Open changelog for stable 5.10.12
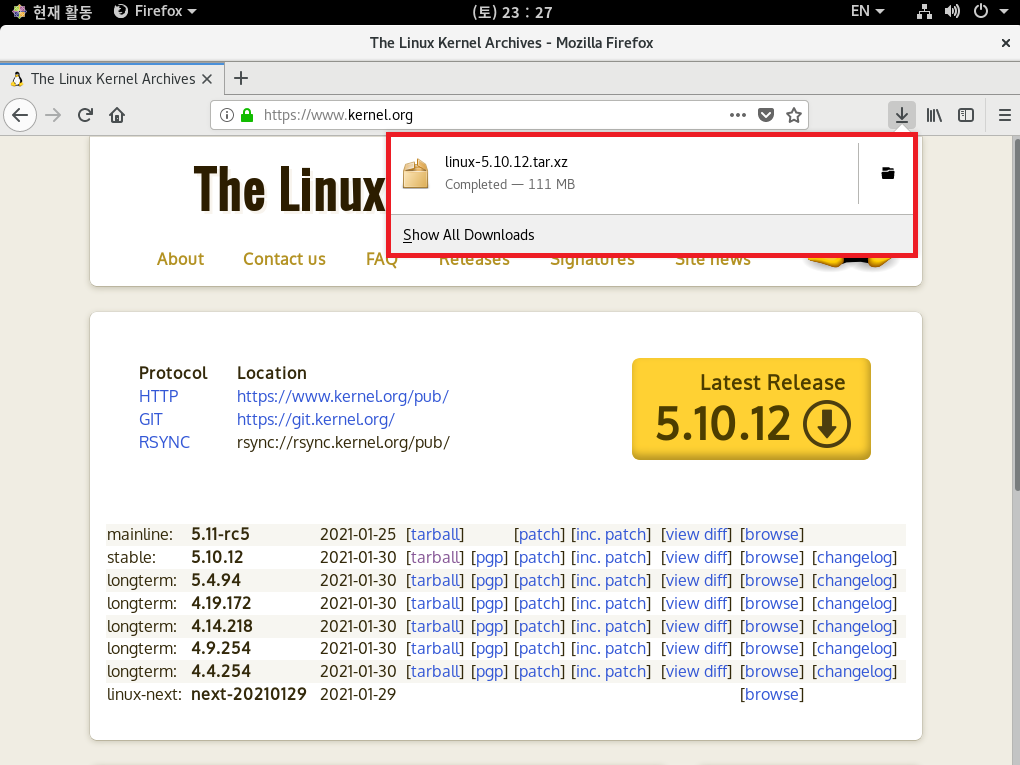The width and height of the screenshot is (1020, 765). (x=854, y=557)
